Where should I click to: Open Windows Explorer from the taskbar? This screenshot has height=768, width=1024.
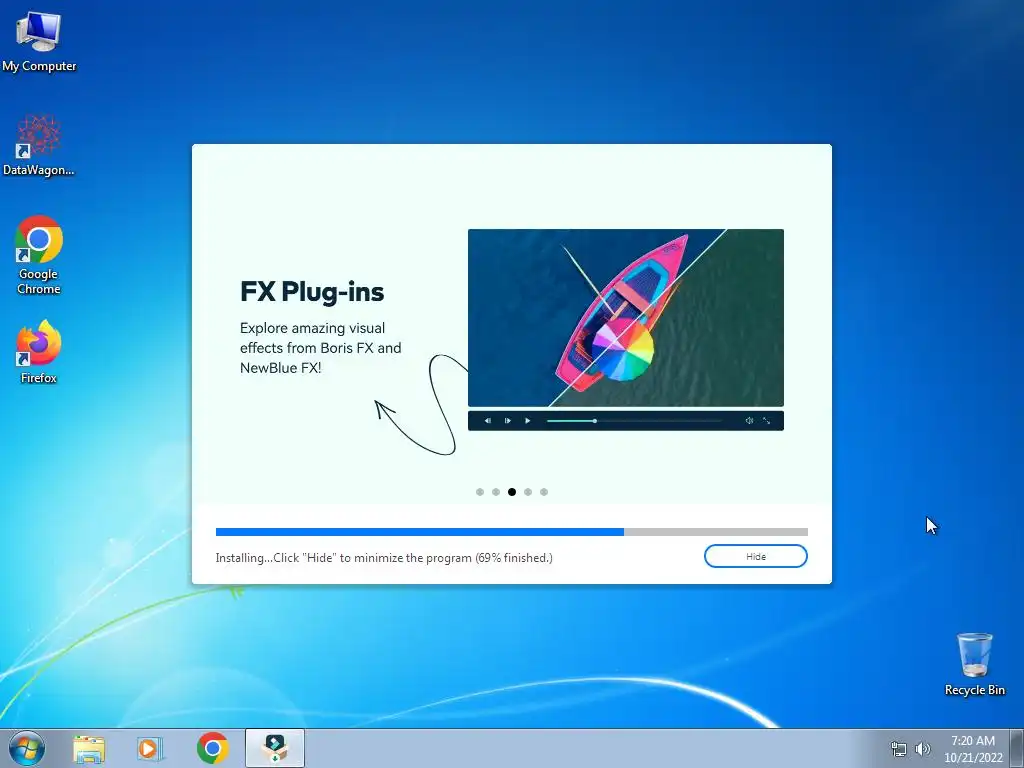89,748
